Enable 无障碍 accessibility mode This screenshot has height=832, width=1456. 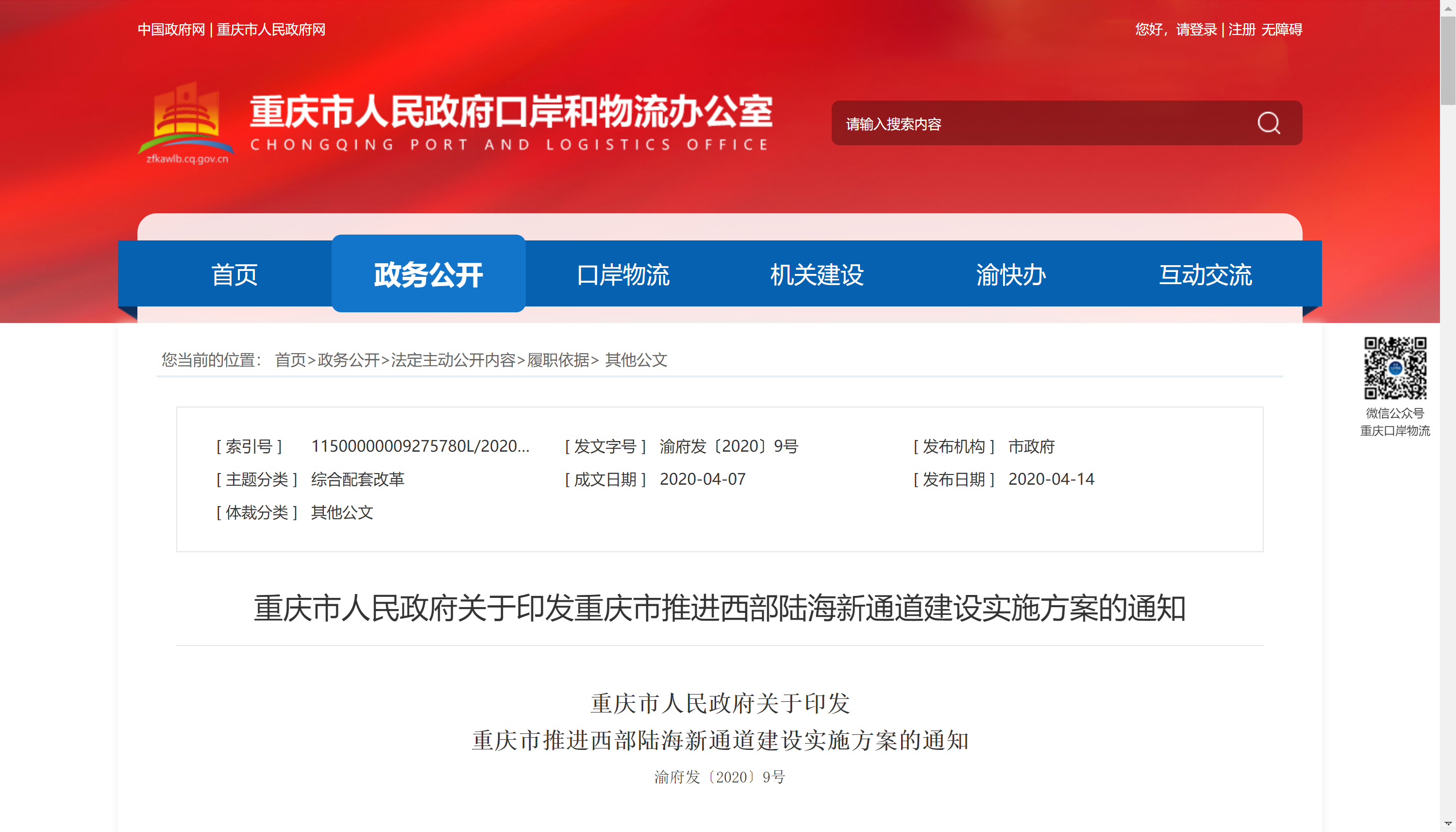click(x=1281, y=30)
